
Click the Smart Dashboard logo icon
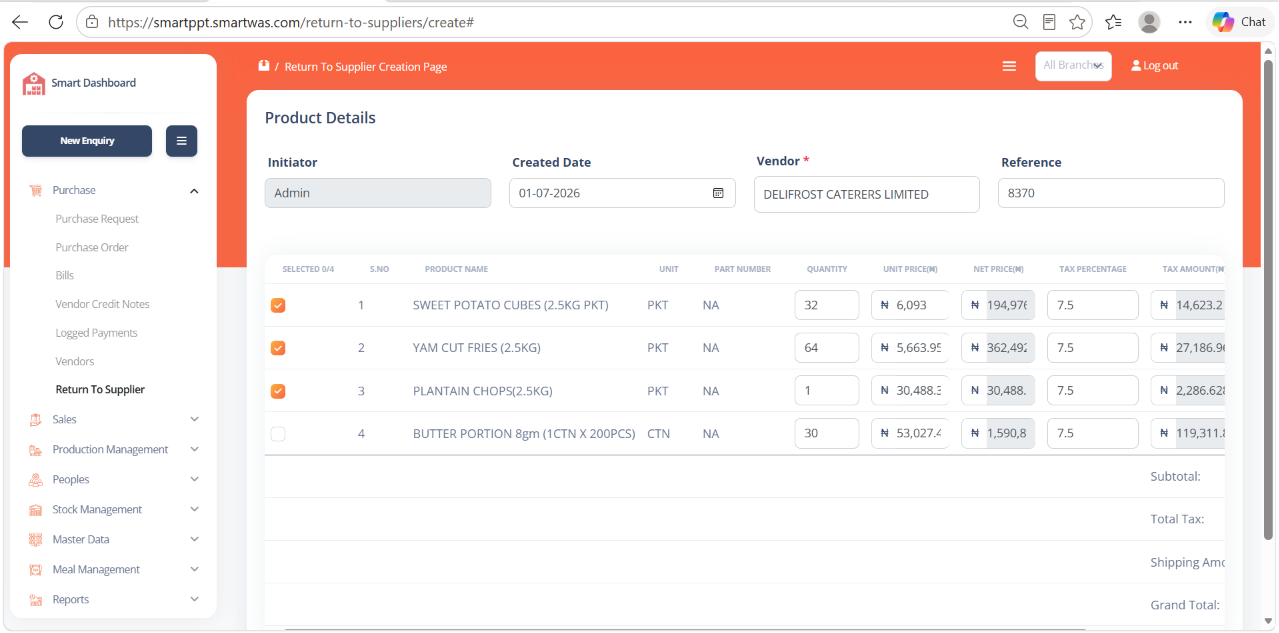(x=34, y=84)
